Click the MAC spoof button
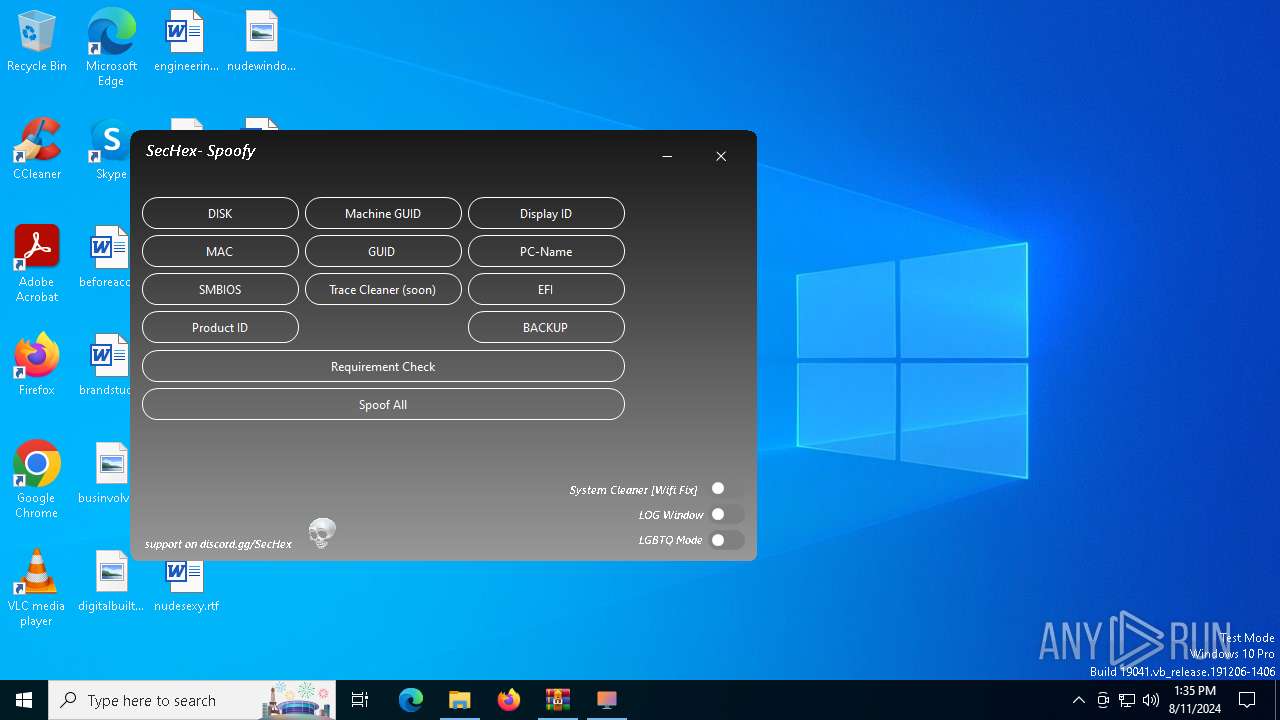Image resolution: width=1280 pixels, height=720 pixels. coord(220,251)
